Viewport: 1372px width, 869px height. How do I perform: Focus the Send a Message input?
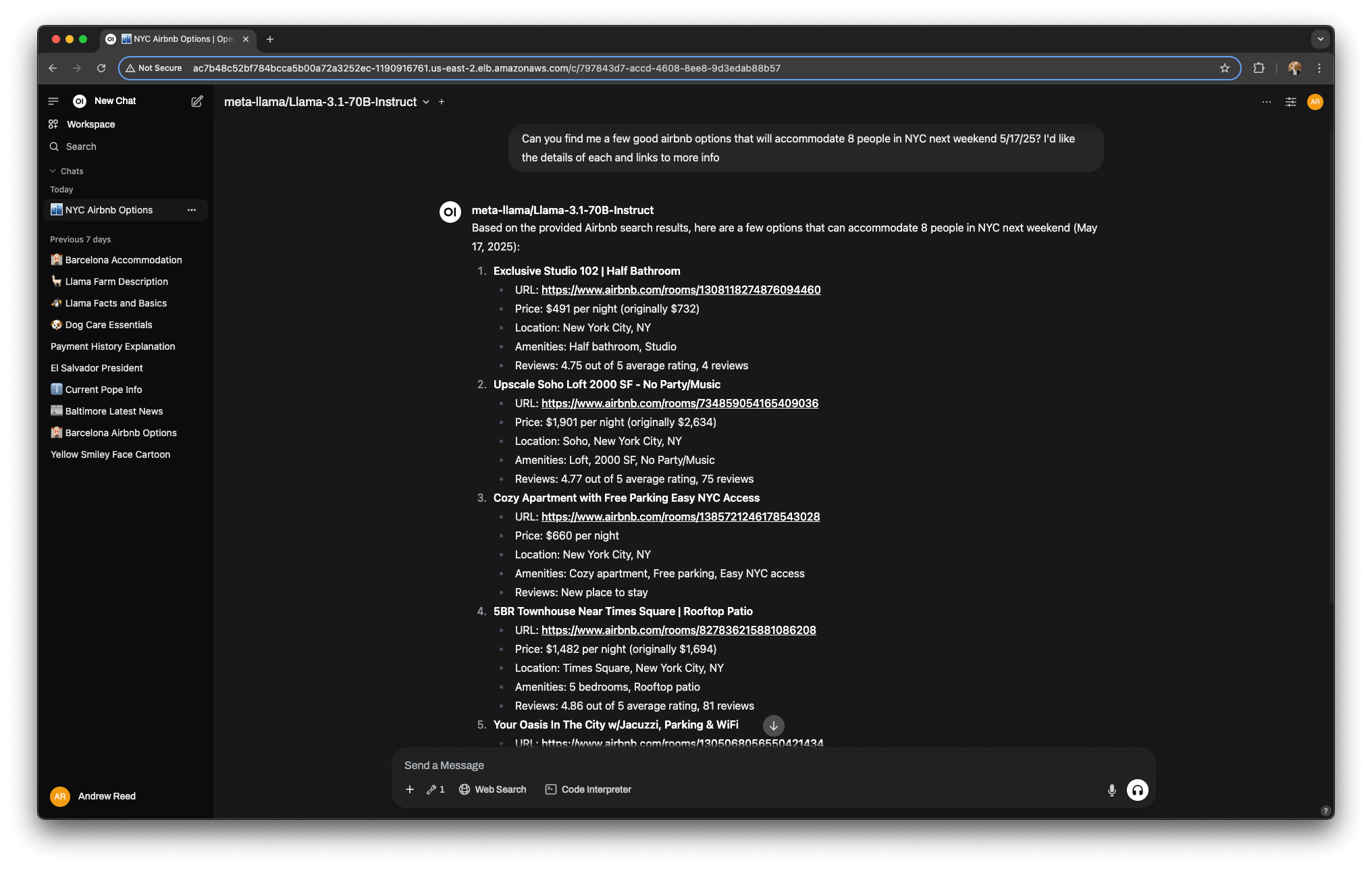773,765
